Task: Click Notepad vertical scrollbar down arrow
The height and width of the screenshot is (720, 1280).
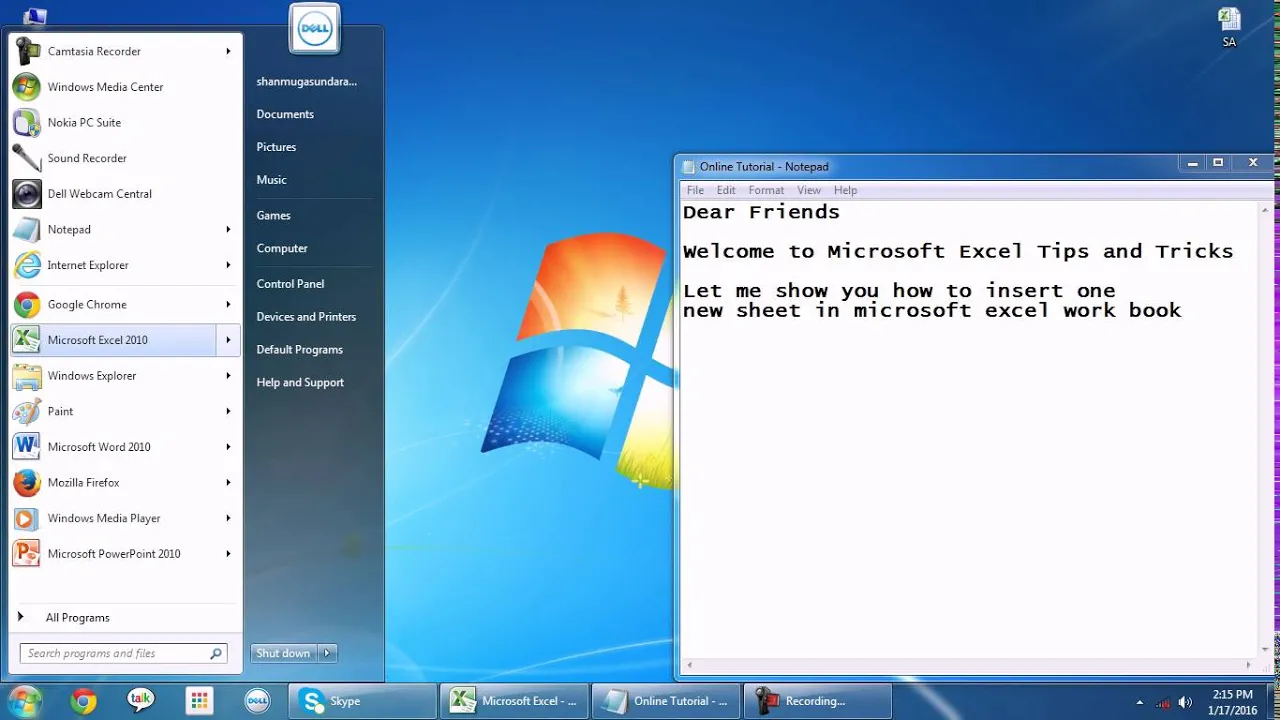Action: tap(1265, 650)
